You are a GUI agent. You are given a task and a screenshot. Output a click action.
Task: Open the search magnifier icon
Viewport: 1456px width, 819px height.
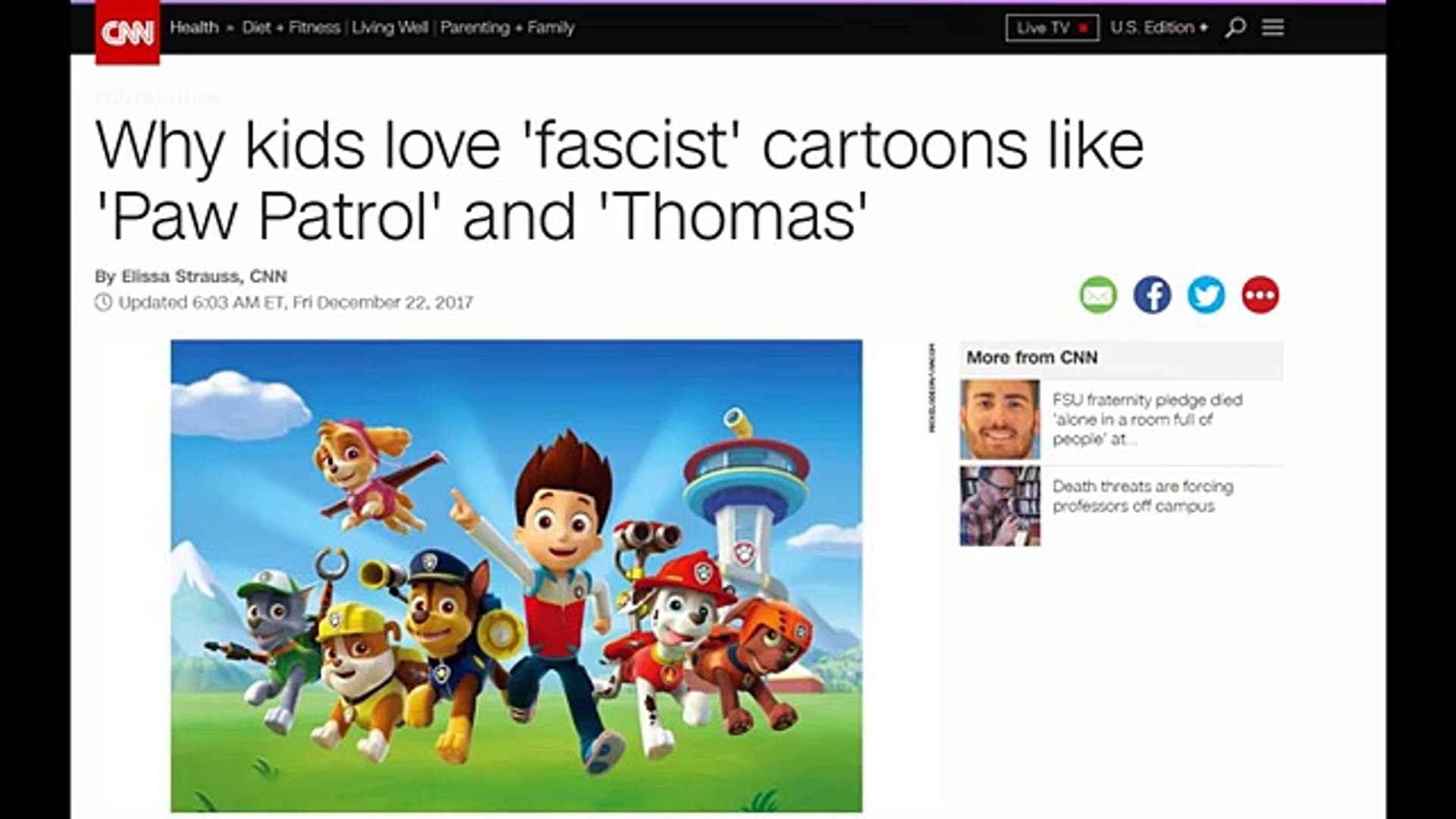coord(1235,28)
